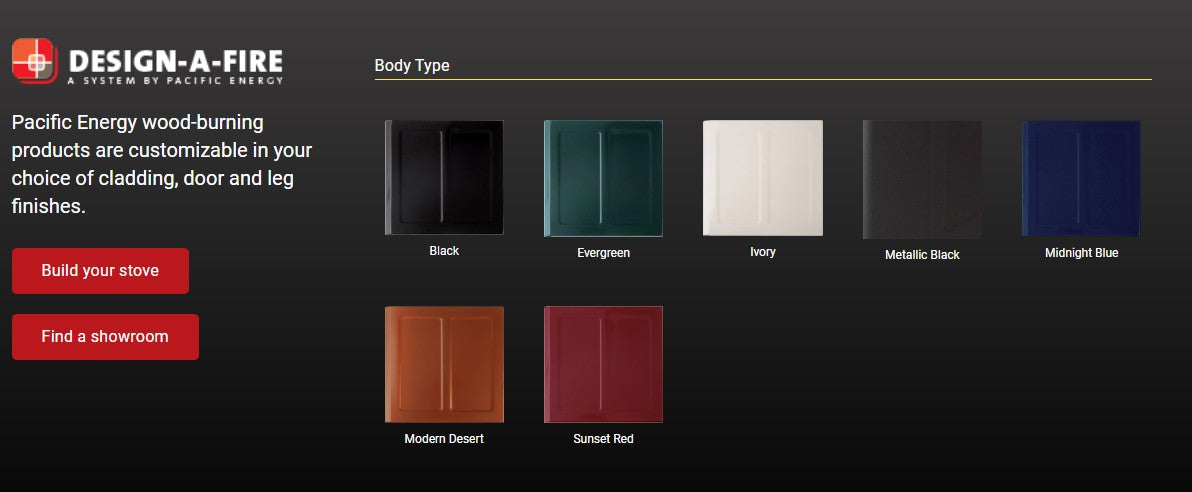The height and width of the screenshot is (492, 1192).
Task: Click the 'A System by Pacific Energy' tagline
Action: tap(176, 81)
